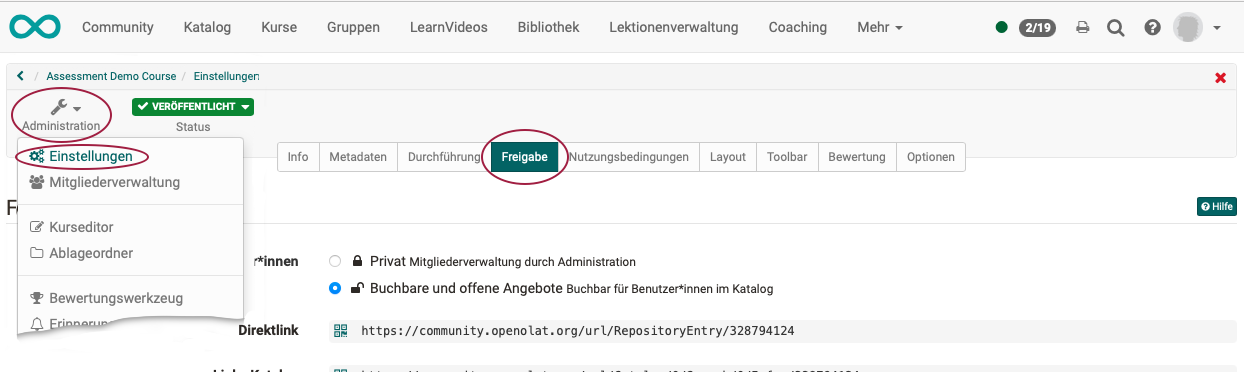Viewport: 1244px width, 372px height.
Task: Switch to the Layout tab
Action: [728, 157]
